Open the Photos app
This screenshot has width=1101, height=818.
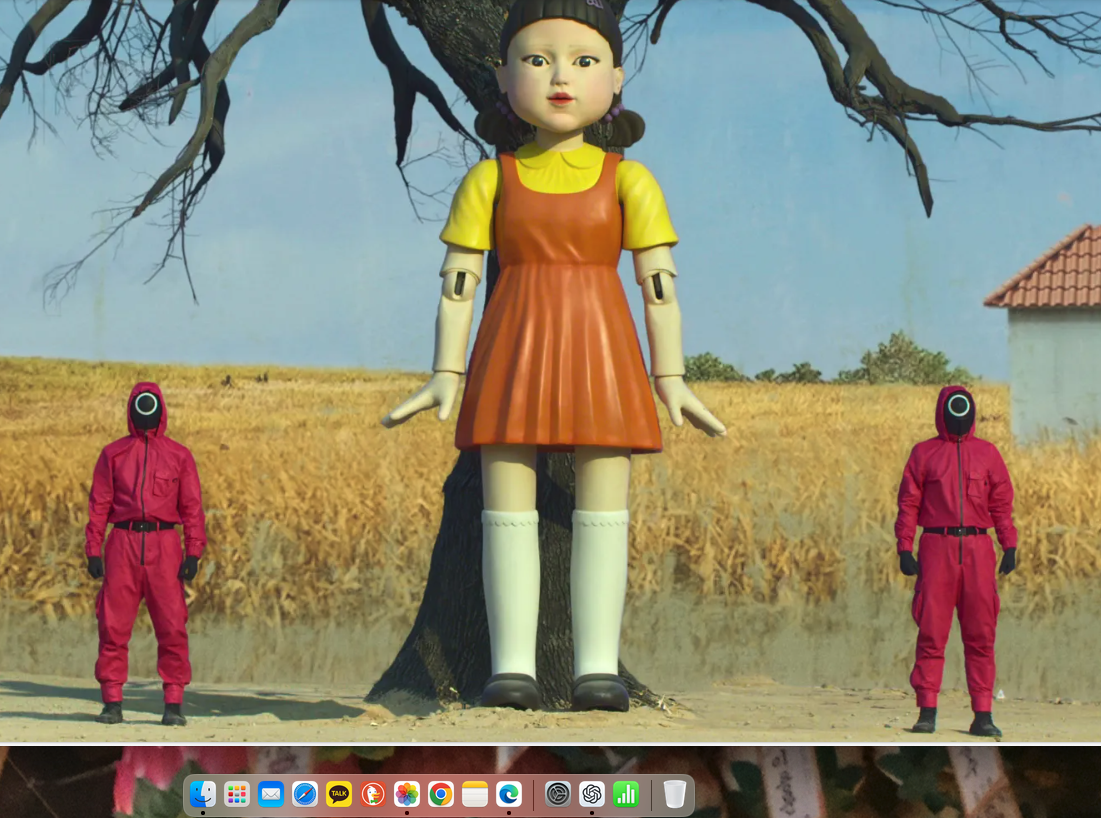407,794
